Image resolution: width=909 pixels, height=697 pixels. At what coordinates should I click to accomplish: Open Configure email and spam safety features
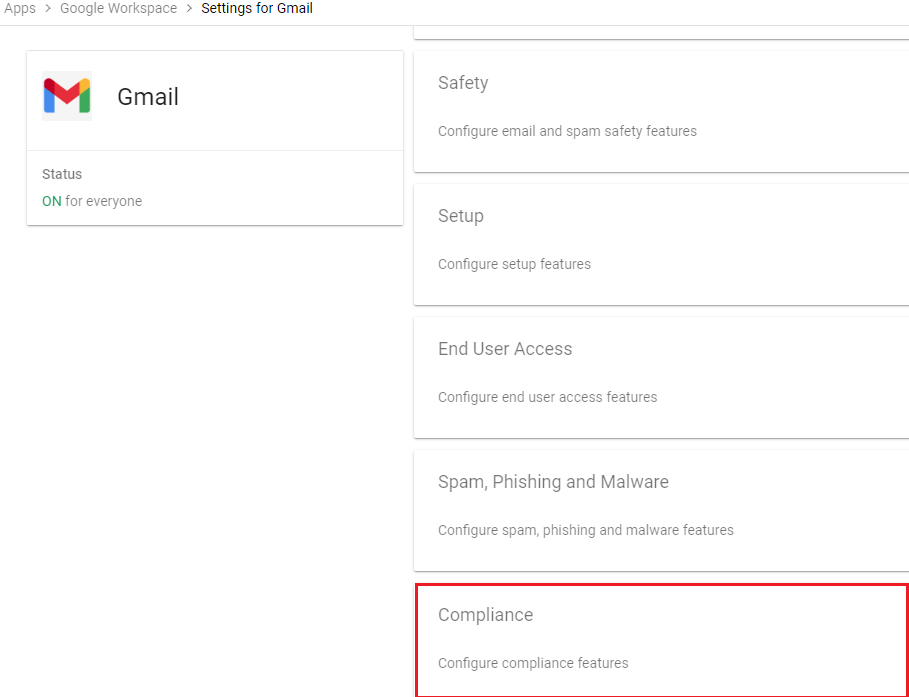click(567, 131)
